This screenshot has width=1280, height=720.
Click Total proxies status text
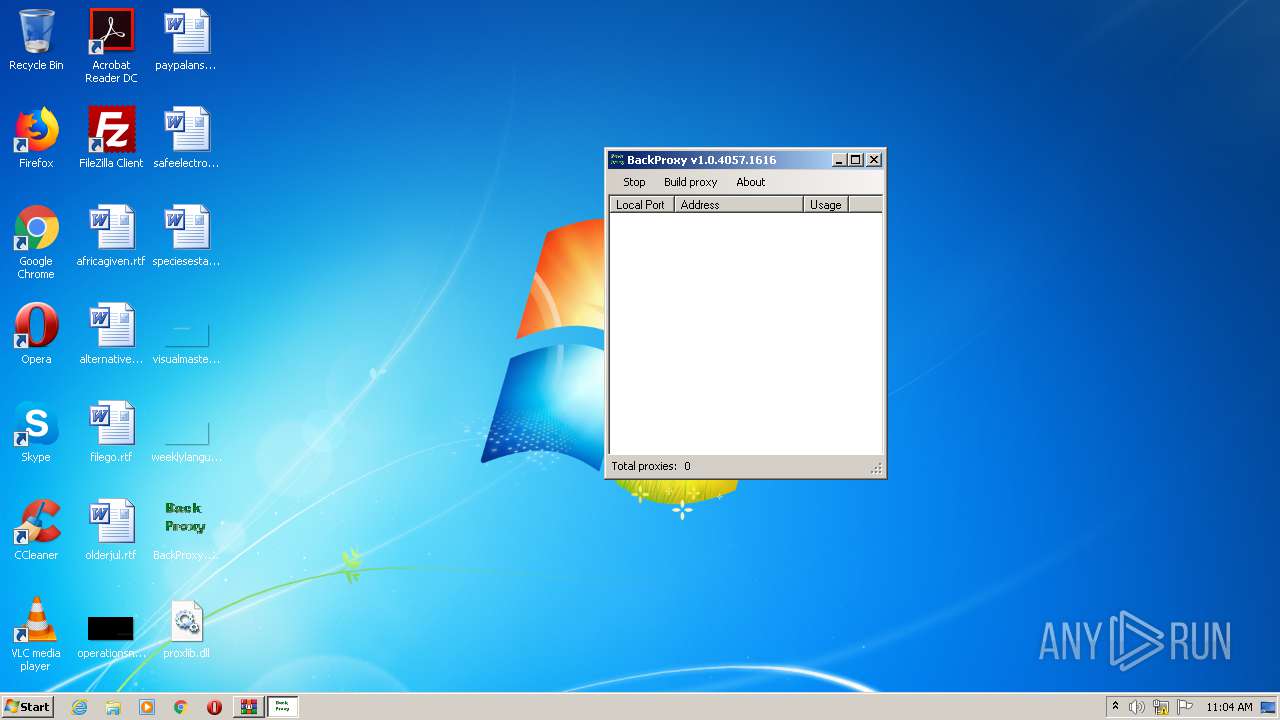point(651,466)
